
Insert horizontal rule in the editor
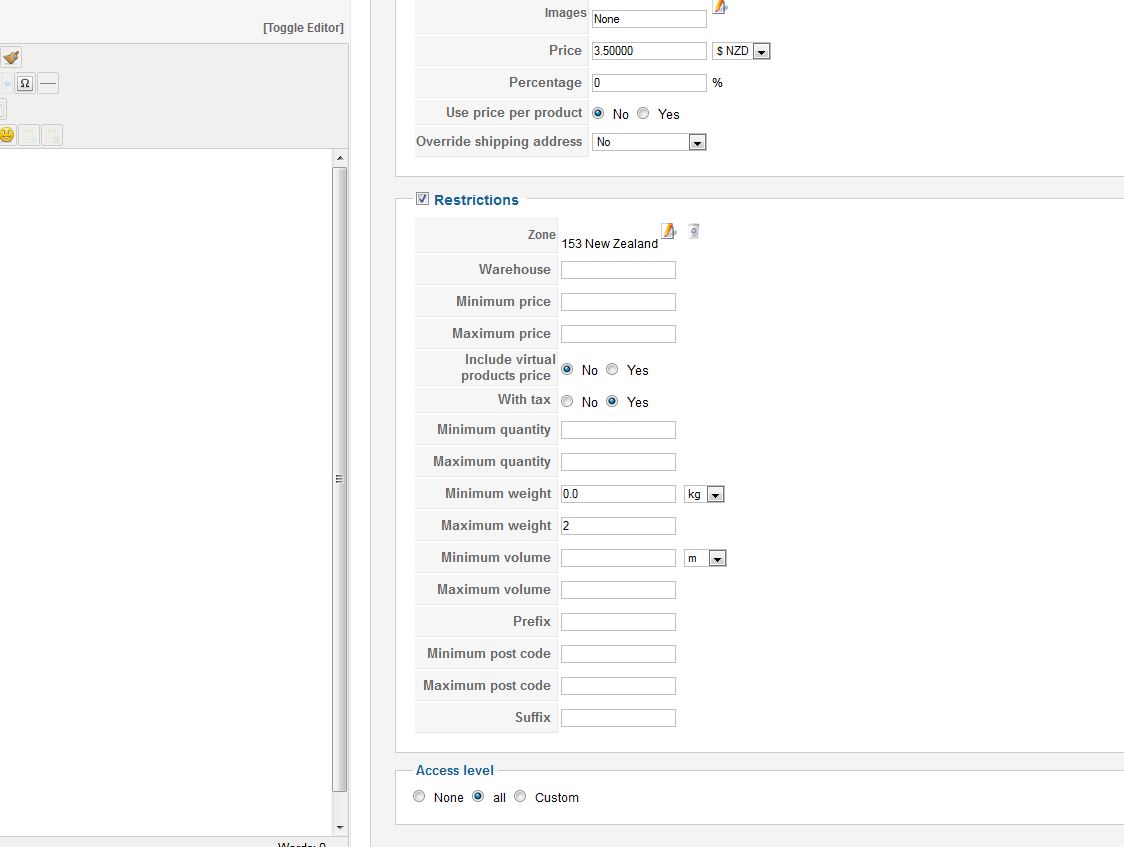tap(48, 83)
